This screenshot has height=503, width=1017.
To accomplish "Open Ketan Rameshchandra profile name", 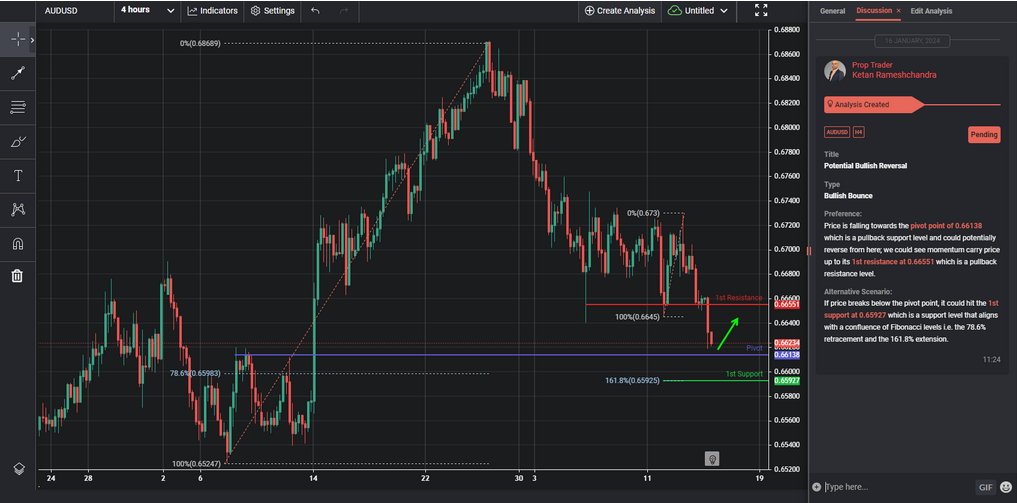I will click(894, 75).
